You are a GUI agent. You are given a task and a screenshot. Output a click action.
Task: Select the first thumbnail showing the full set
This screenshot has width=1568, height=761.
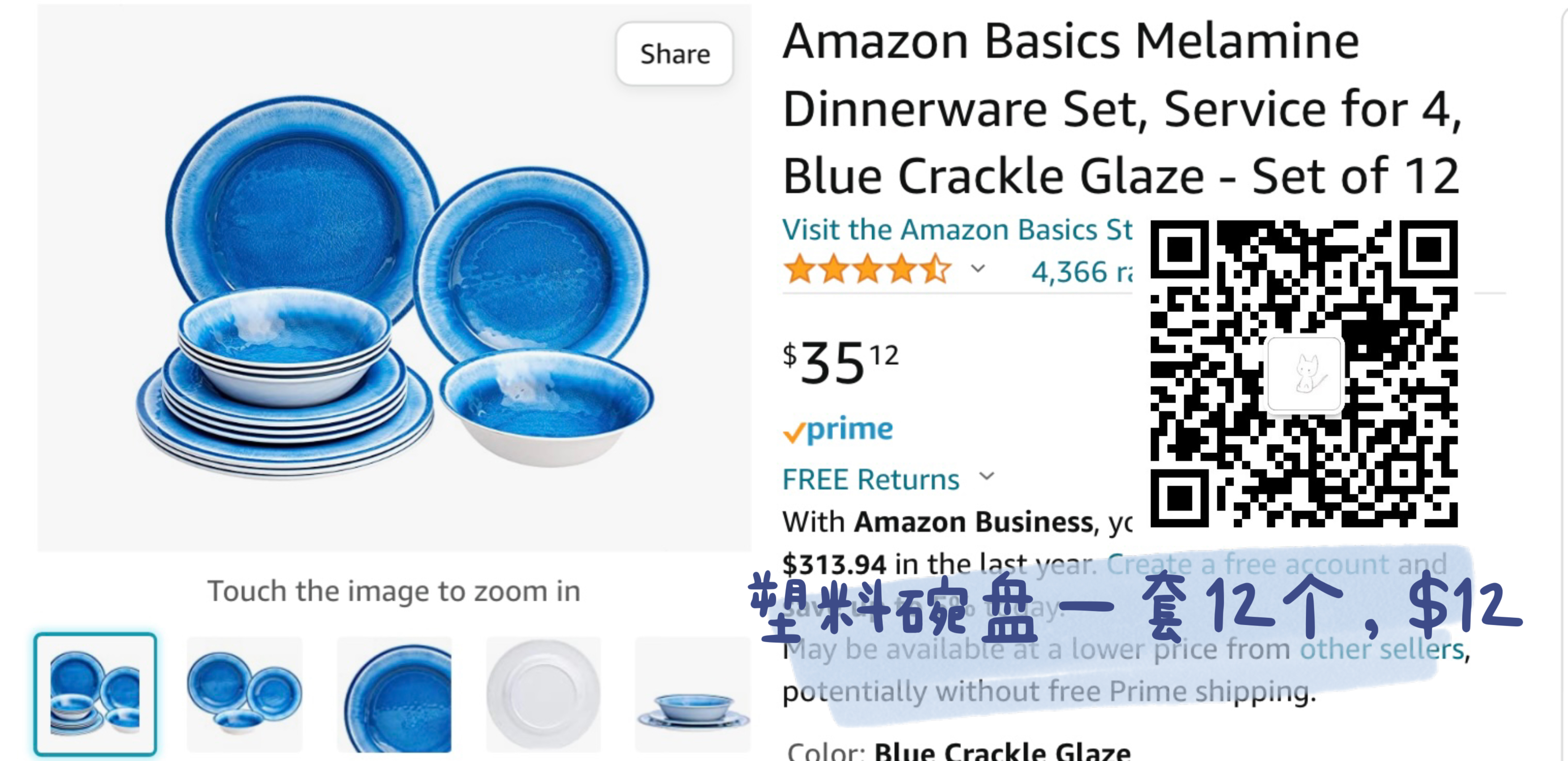point(96,694)
